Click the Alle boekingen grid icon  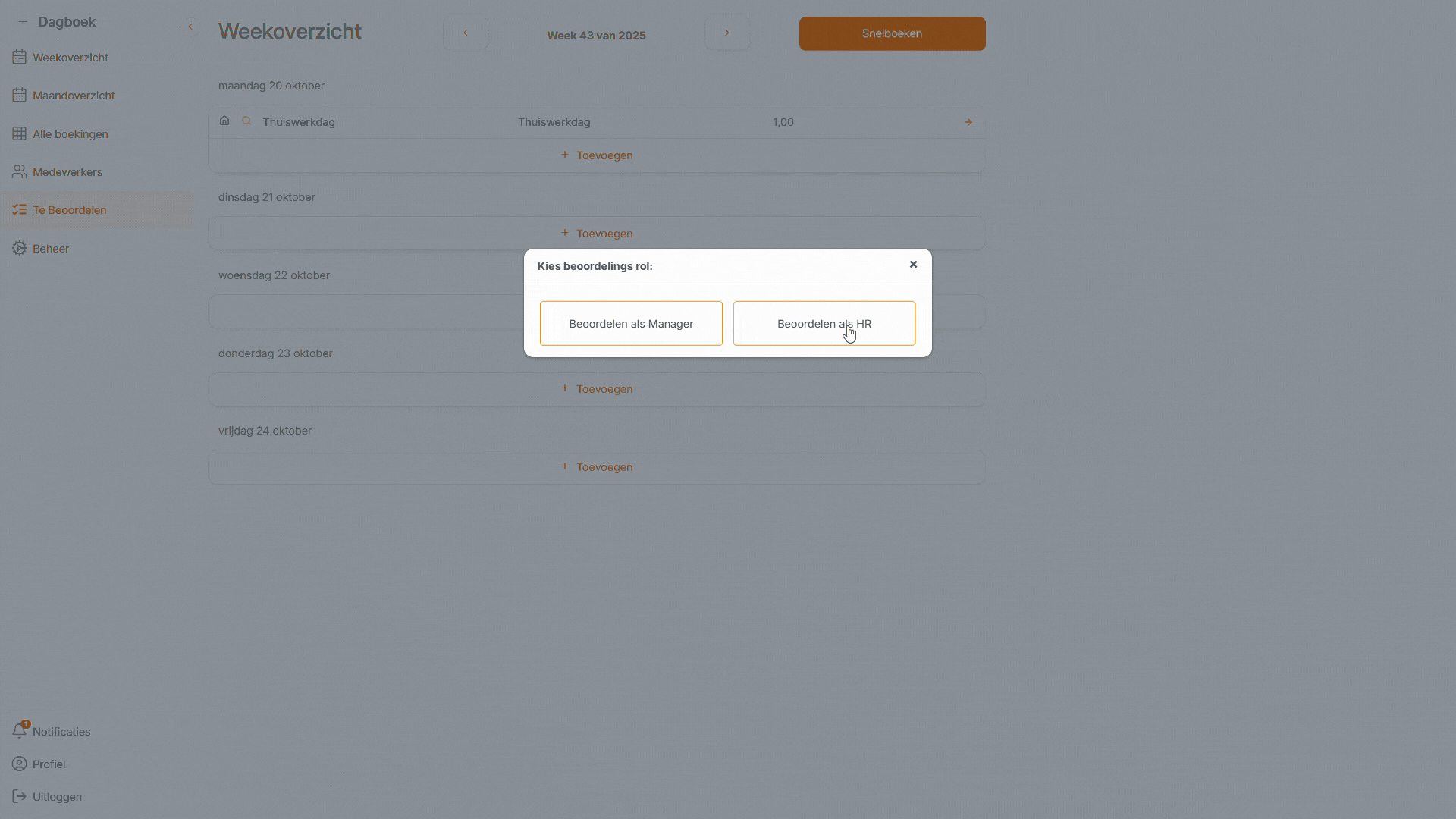tap(19, 134)
